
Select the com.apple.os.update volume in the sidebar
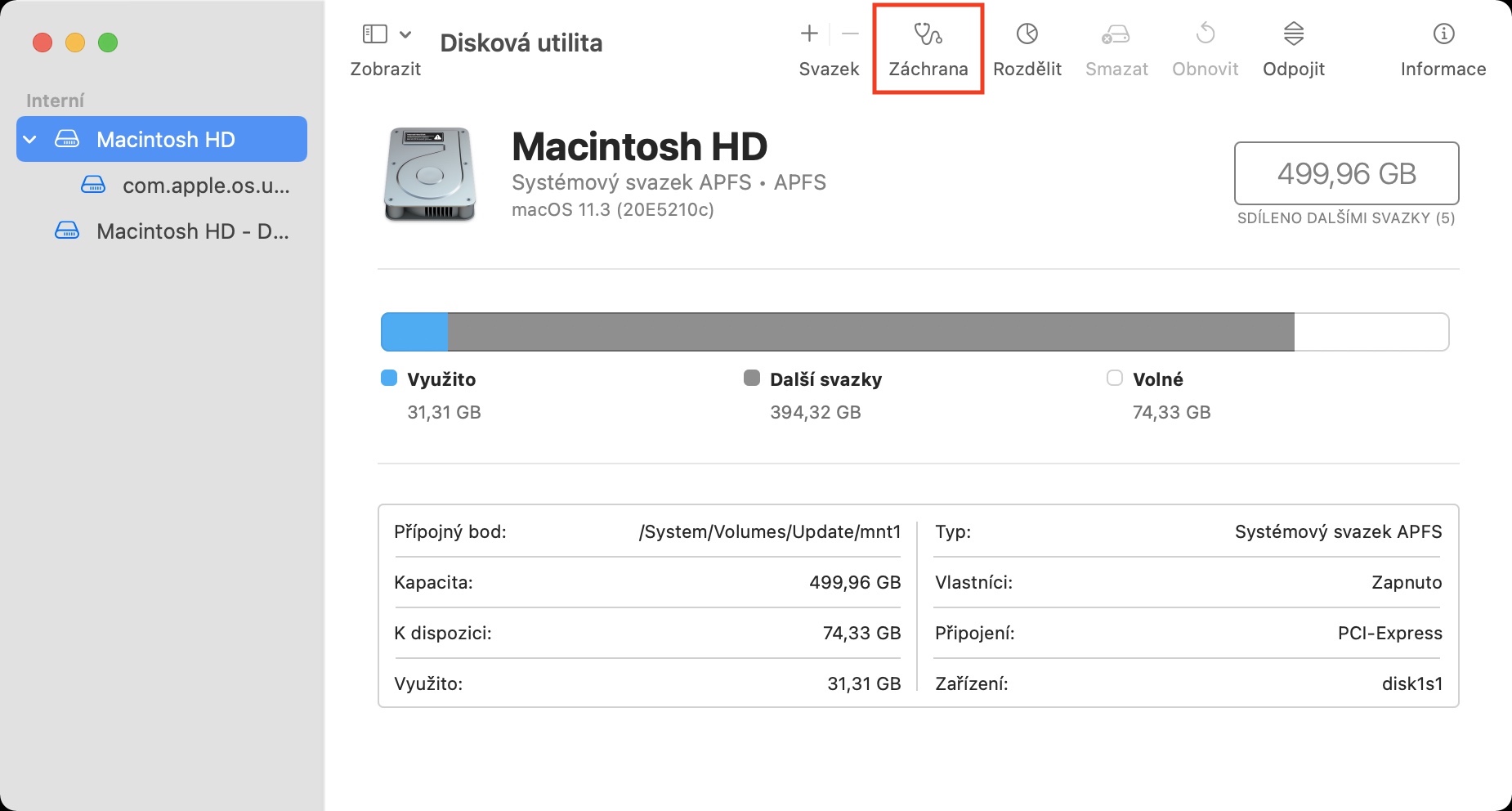pos(206,186)
